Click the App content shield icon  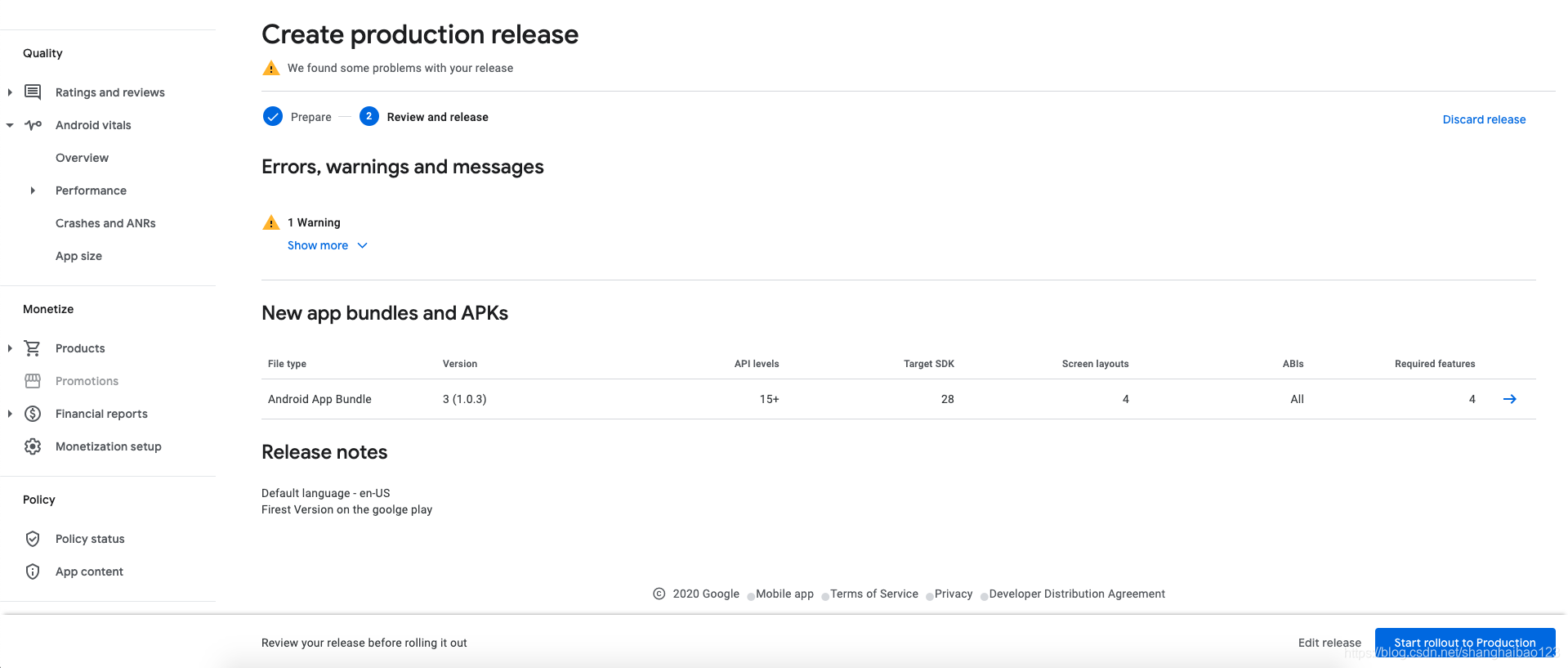33,572
